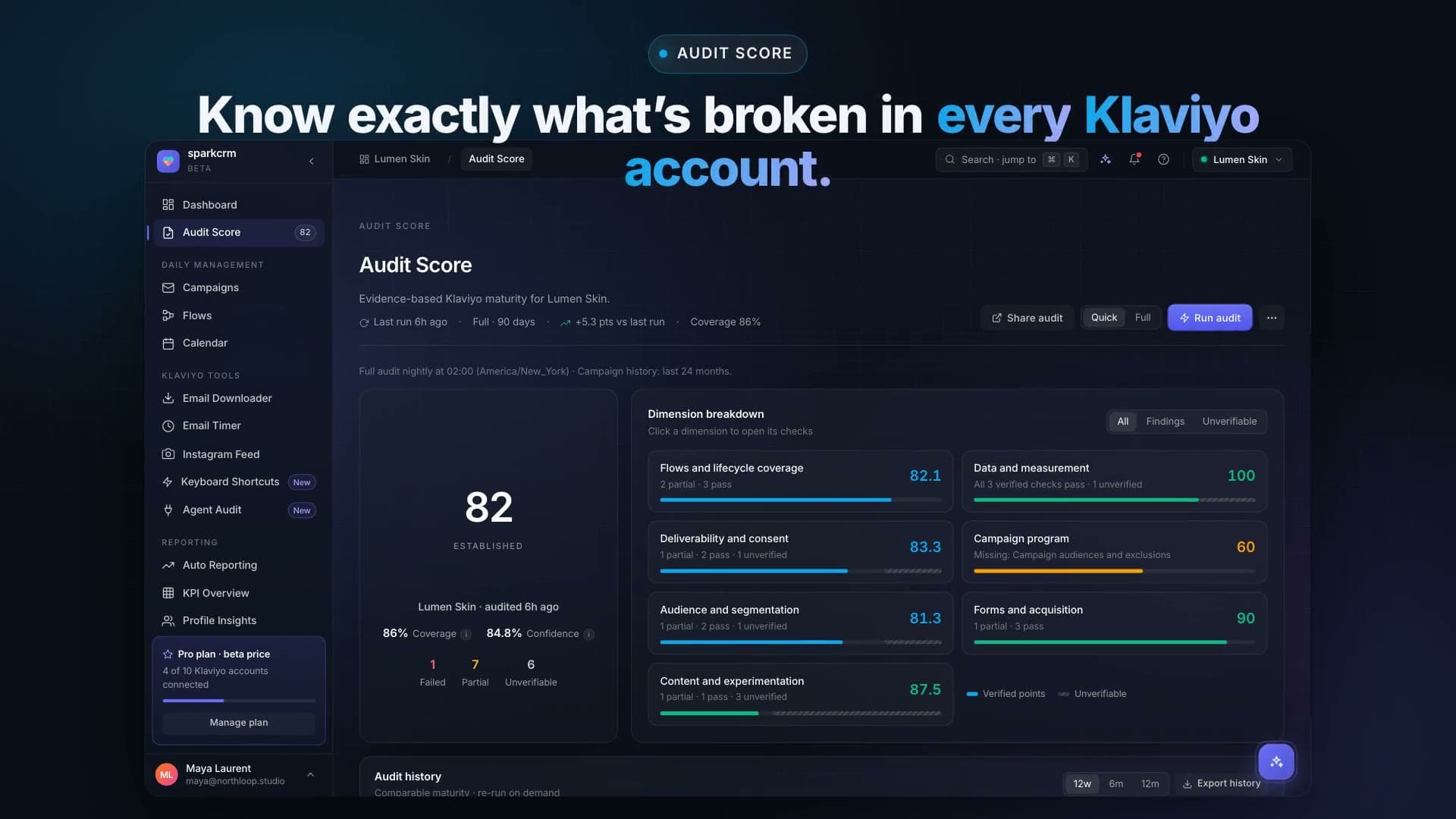The width and height of the screenshot is (1456, 819).
Task: Click Share audit button
Action: (x=1027, y=318)
